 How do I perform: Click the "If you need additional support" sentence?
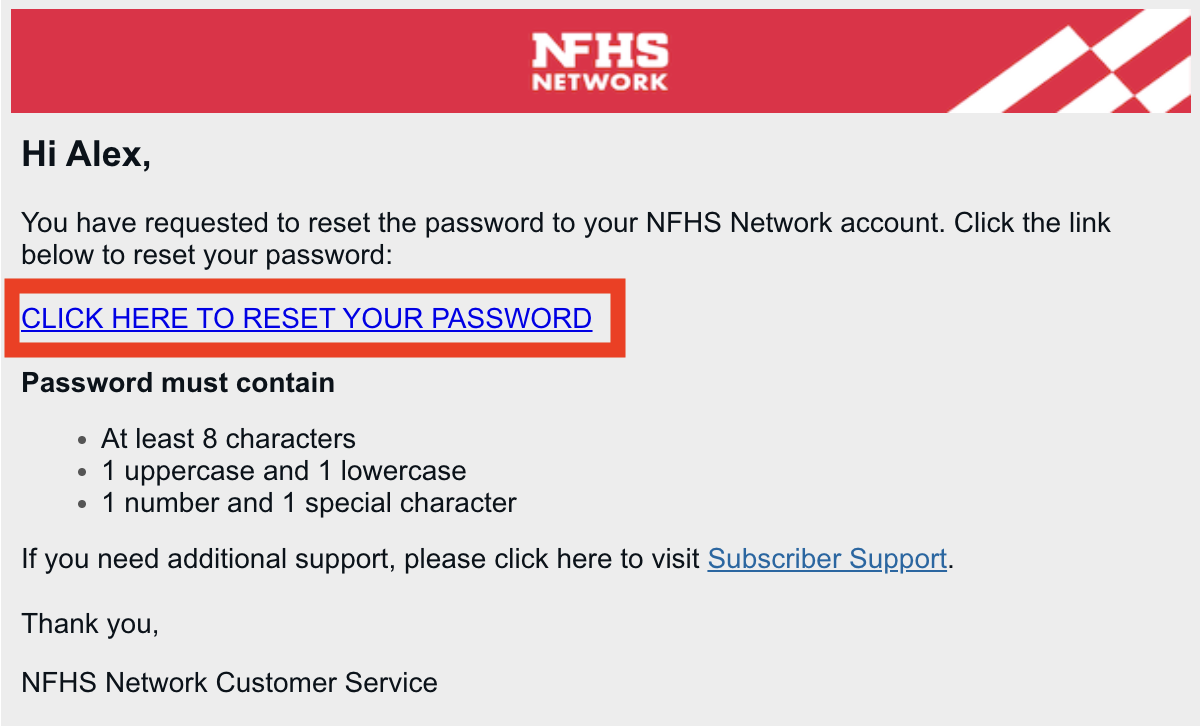360,558
